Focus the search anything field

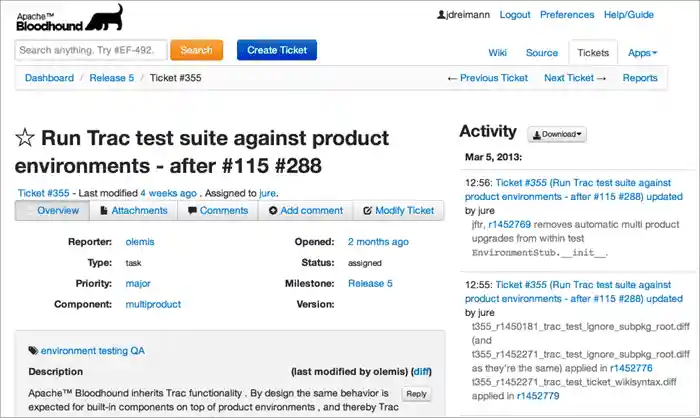click(91, 50)
